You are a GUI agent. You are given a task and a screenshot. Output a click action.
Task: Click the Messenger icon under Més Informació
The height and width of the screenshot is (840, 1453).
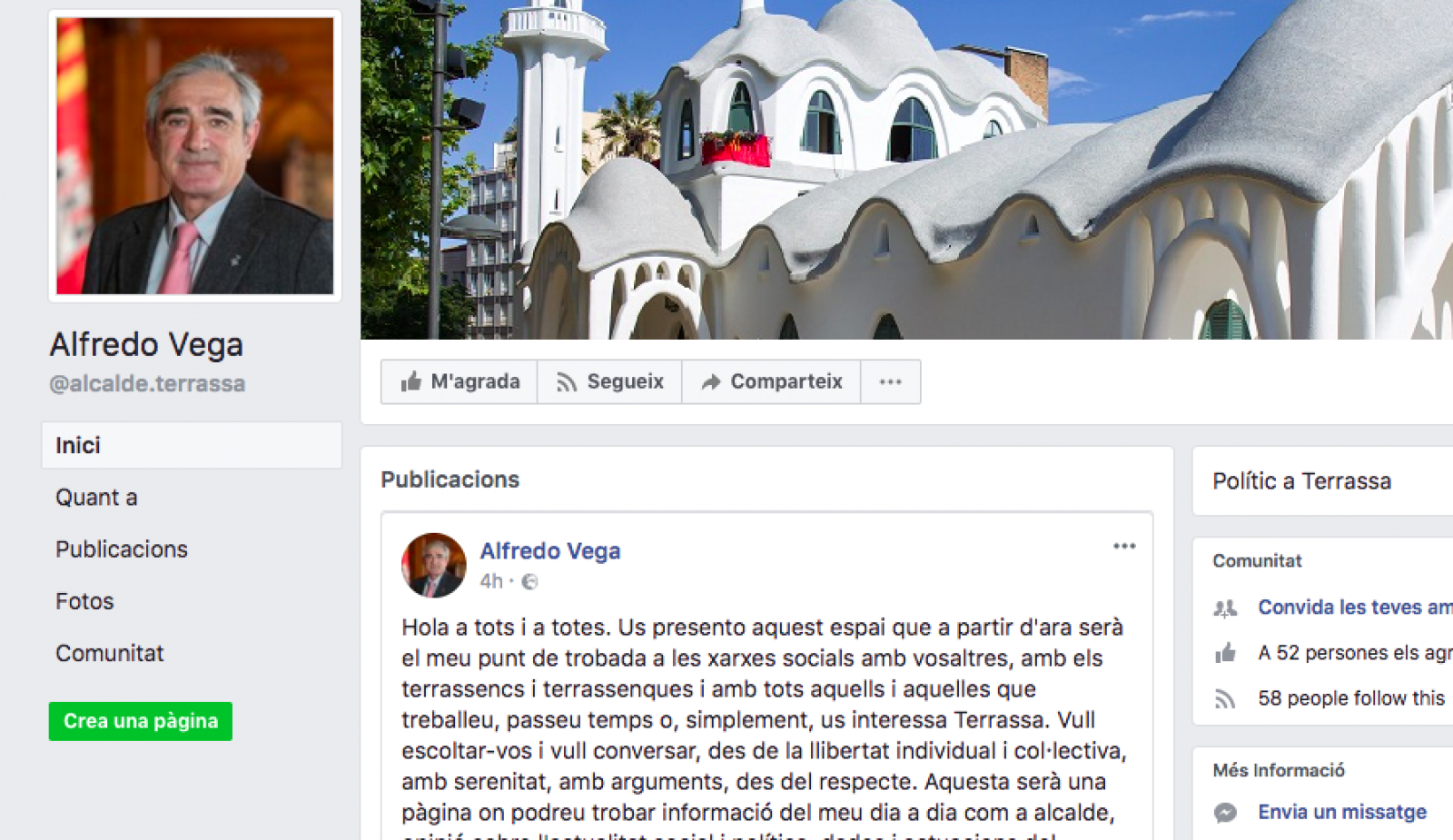coord(1225,813)
